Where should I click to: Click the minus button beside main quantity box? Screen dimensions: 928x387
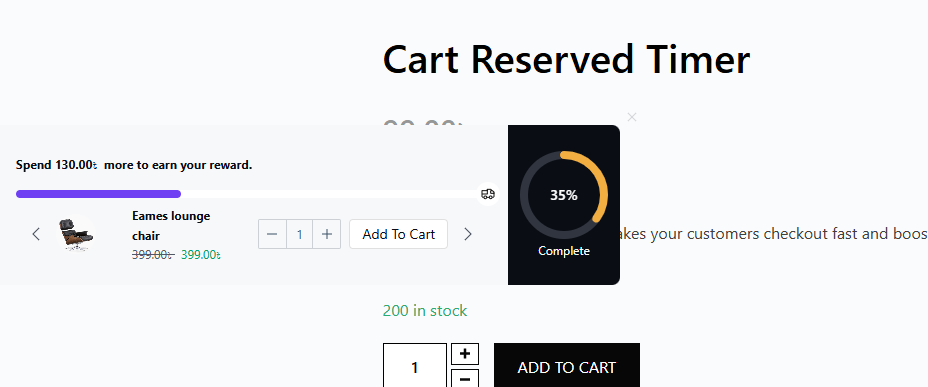coord(465,378)
